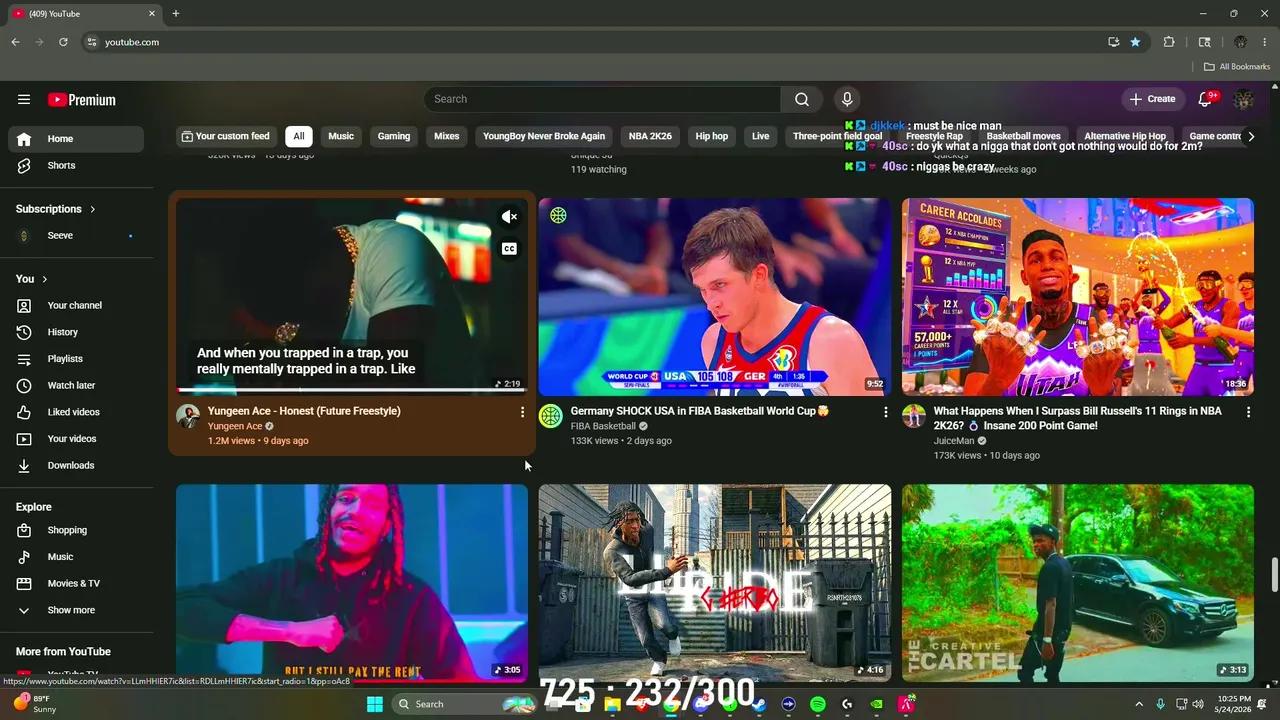
Task: Open History in the sidebar
Action: [76, 332]
